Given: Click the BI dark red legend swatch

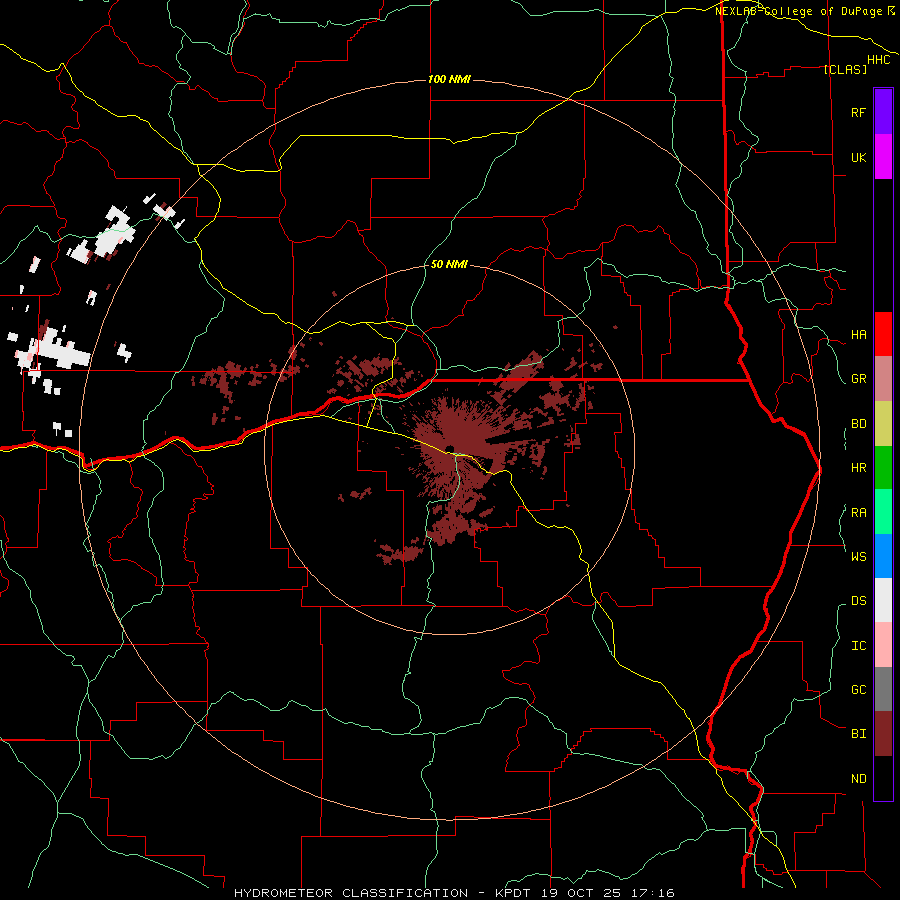Looking at the screenshot, I should click(883, 734).
